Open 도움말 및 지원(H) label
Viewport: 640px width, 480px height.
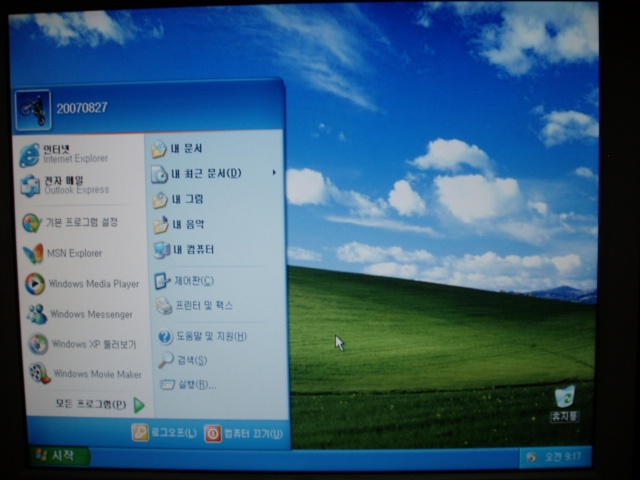(x=211, y=337)
